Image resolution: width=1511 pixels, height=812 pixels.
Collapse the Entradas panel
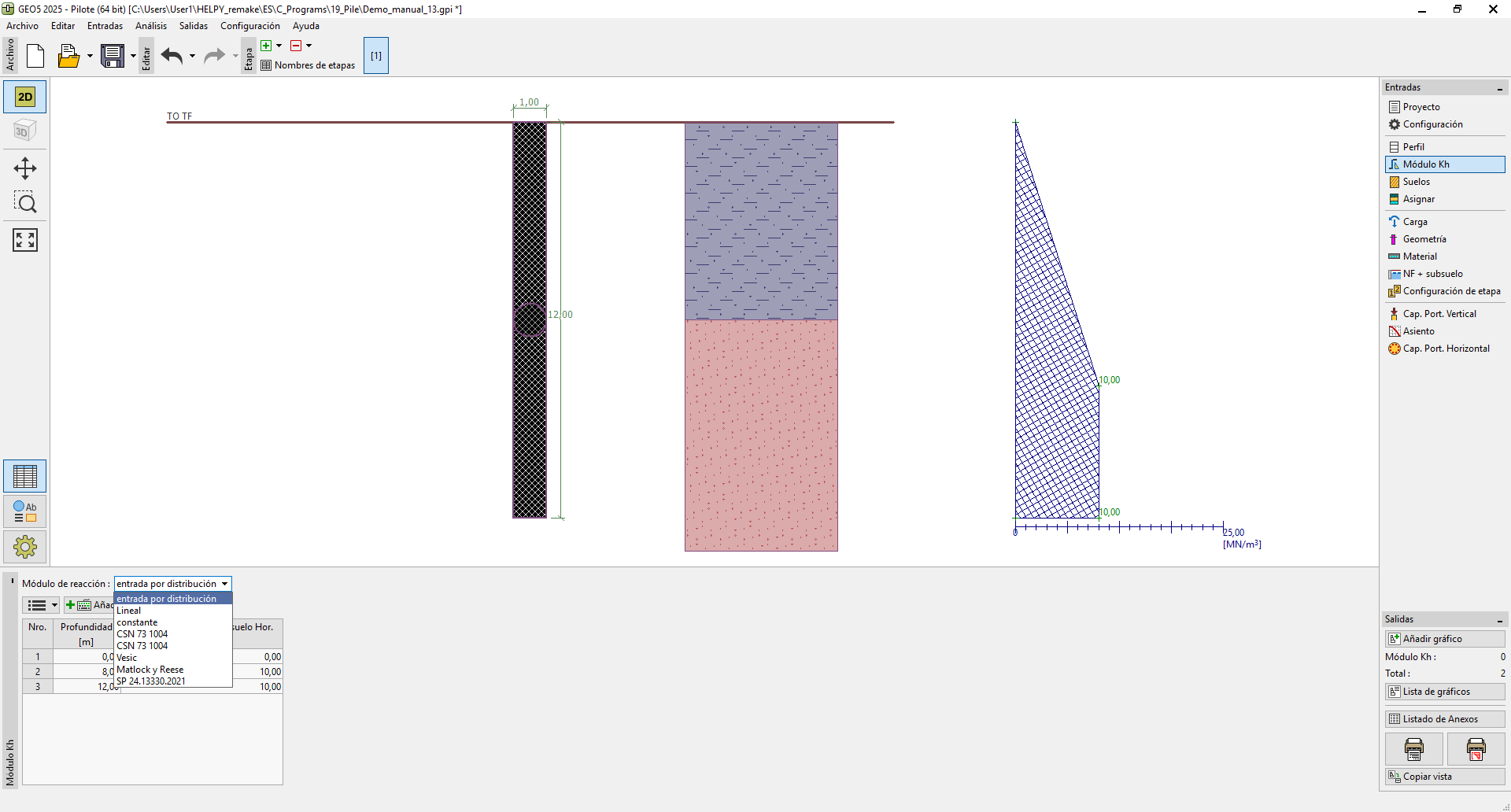click(x=1499, y=88)
